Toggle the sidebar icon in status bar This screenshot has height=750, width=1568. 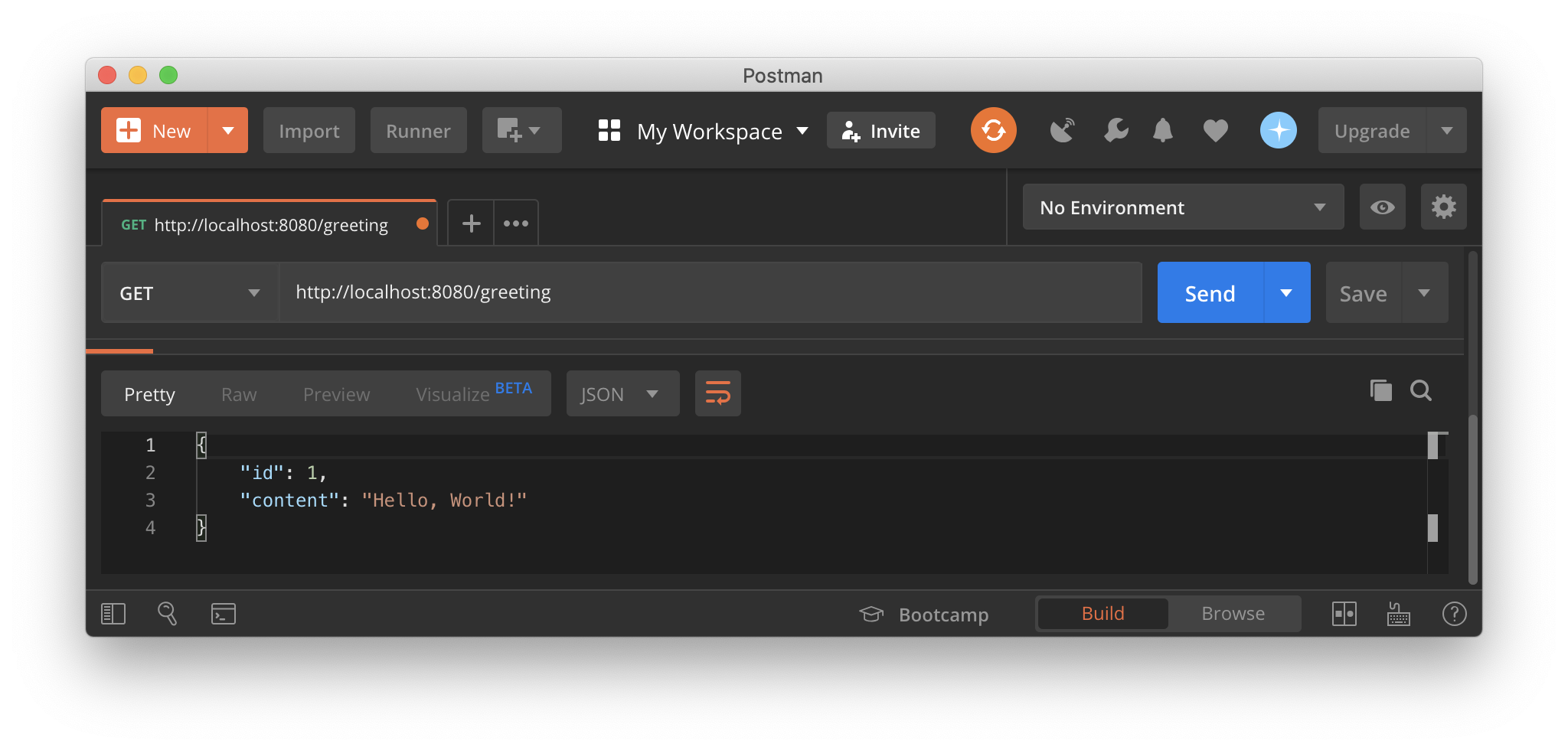point(113,614)
